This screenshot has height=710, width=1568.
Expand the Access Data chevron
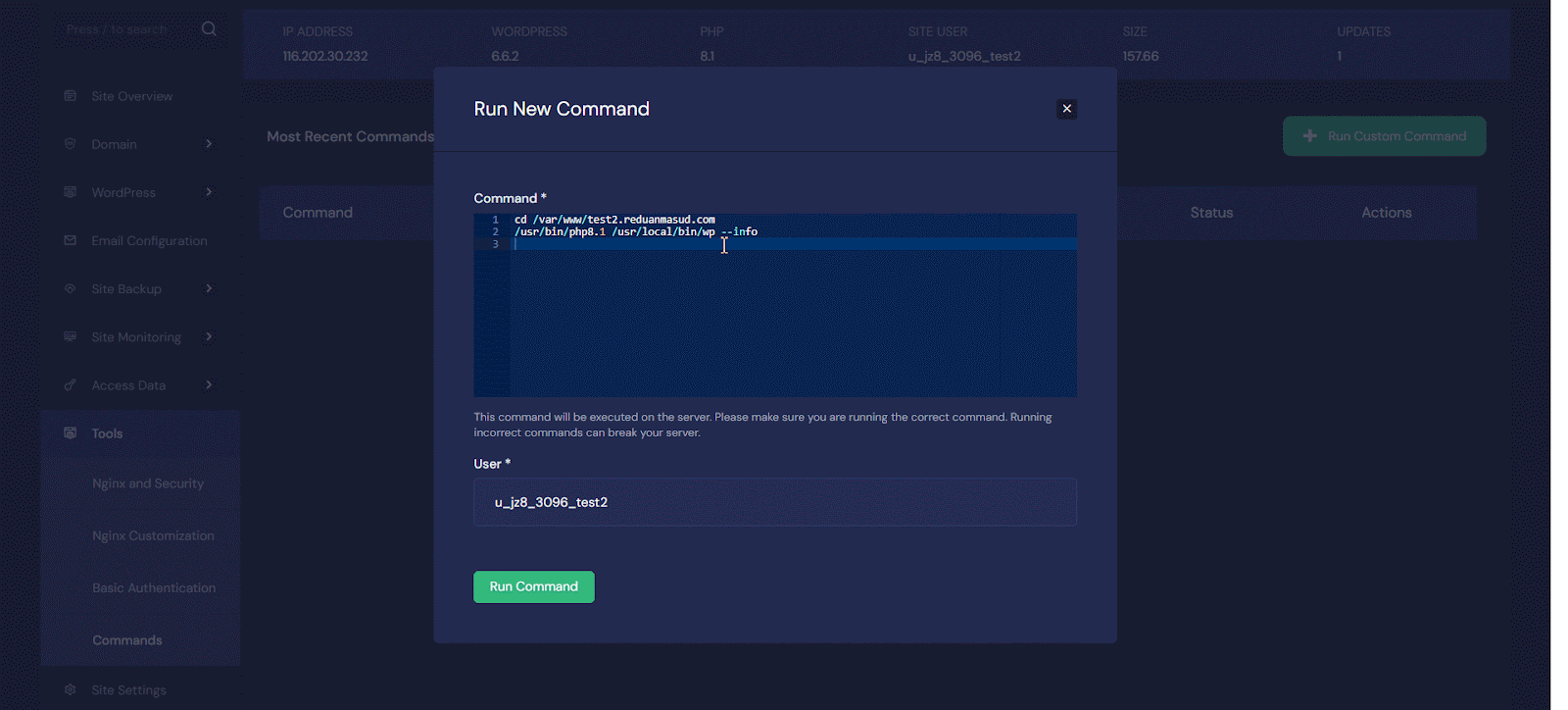209,384
